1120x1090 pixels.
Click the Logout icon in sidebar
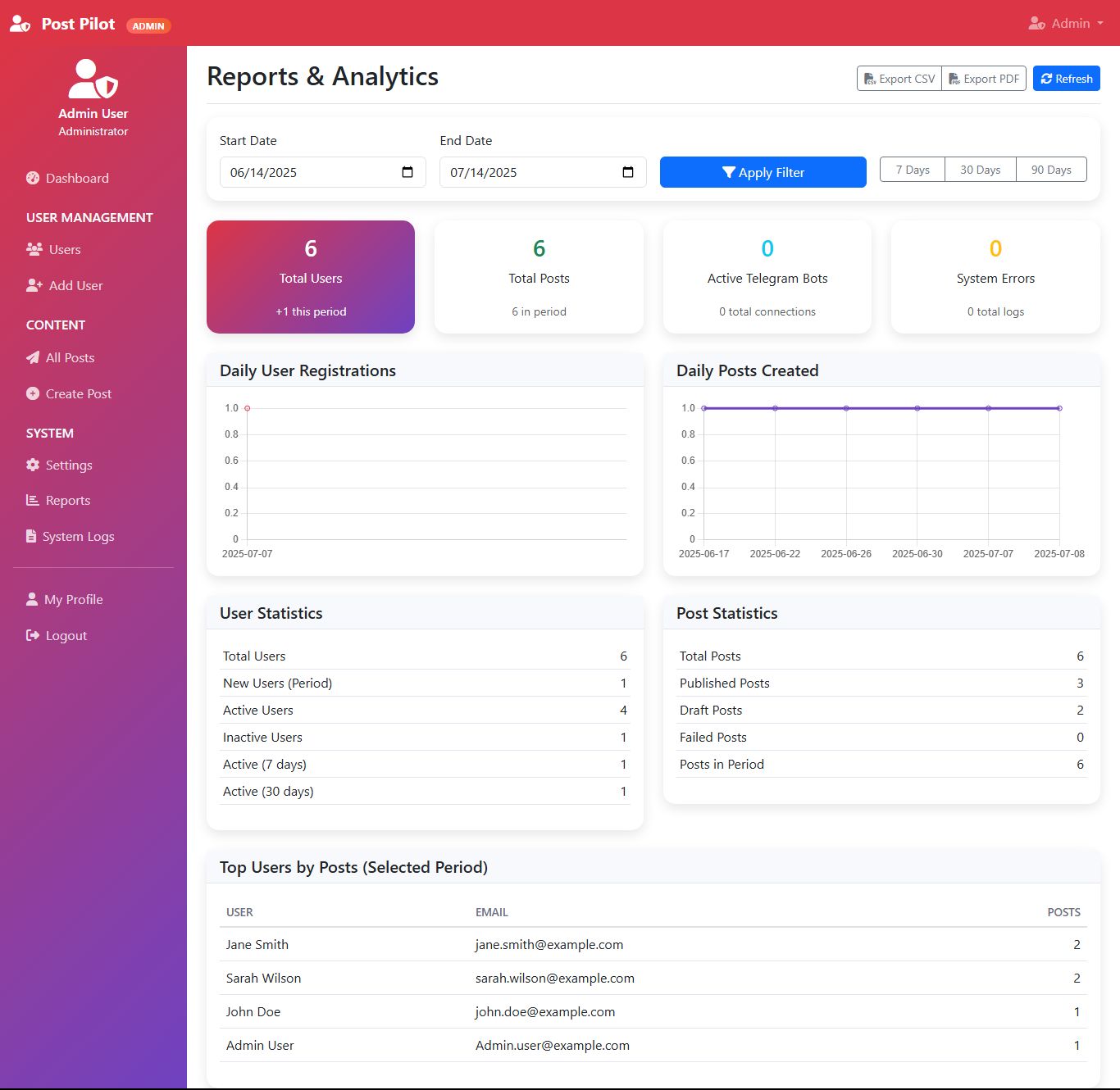(33, 635)
